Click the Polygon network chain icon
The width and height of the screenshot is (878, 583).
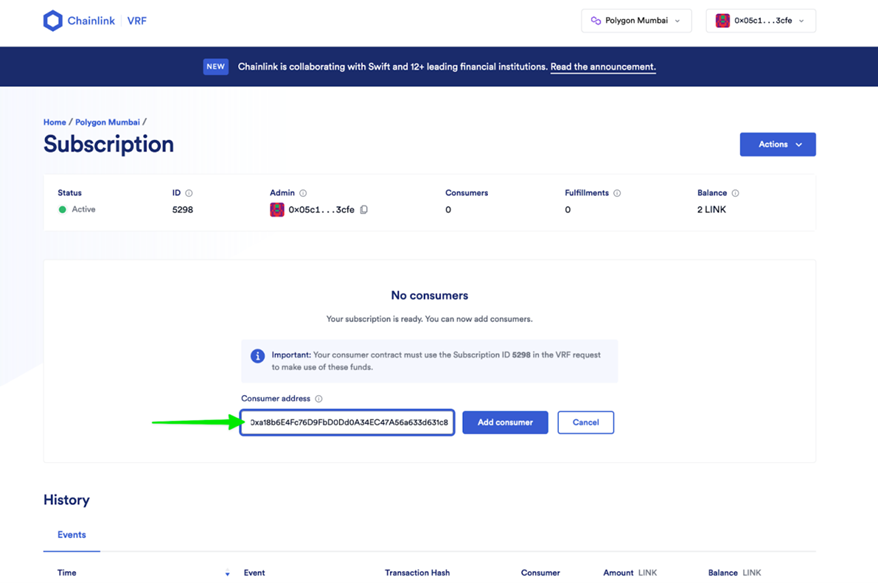[596, 21]
